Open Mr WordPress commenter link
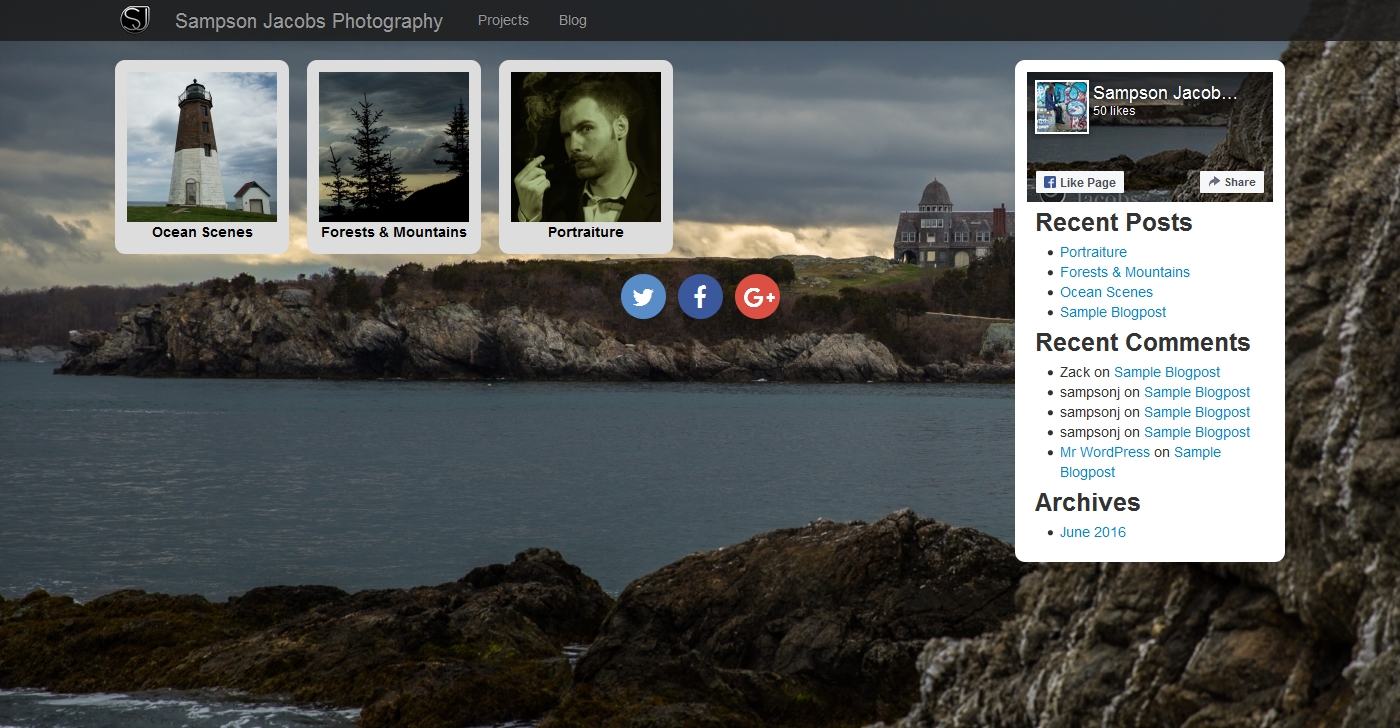Screen dimensions: 1400x728 coord(1105,452)
